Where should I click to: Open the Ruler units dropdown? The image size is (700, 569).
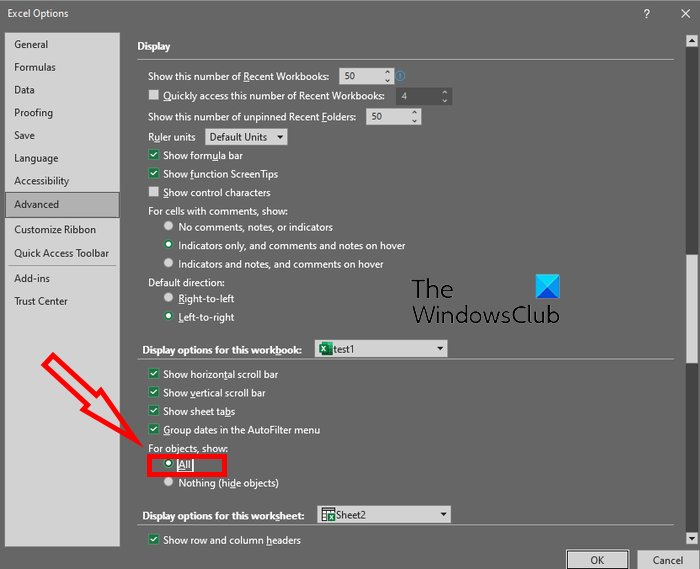[246, 137]
